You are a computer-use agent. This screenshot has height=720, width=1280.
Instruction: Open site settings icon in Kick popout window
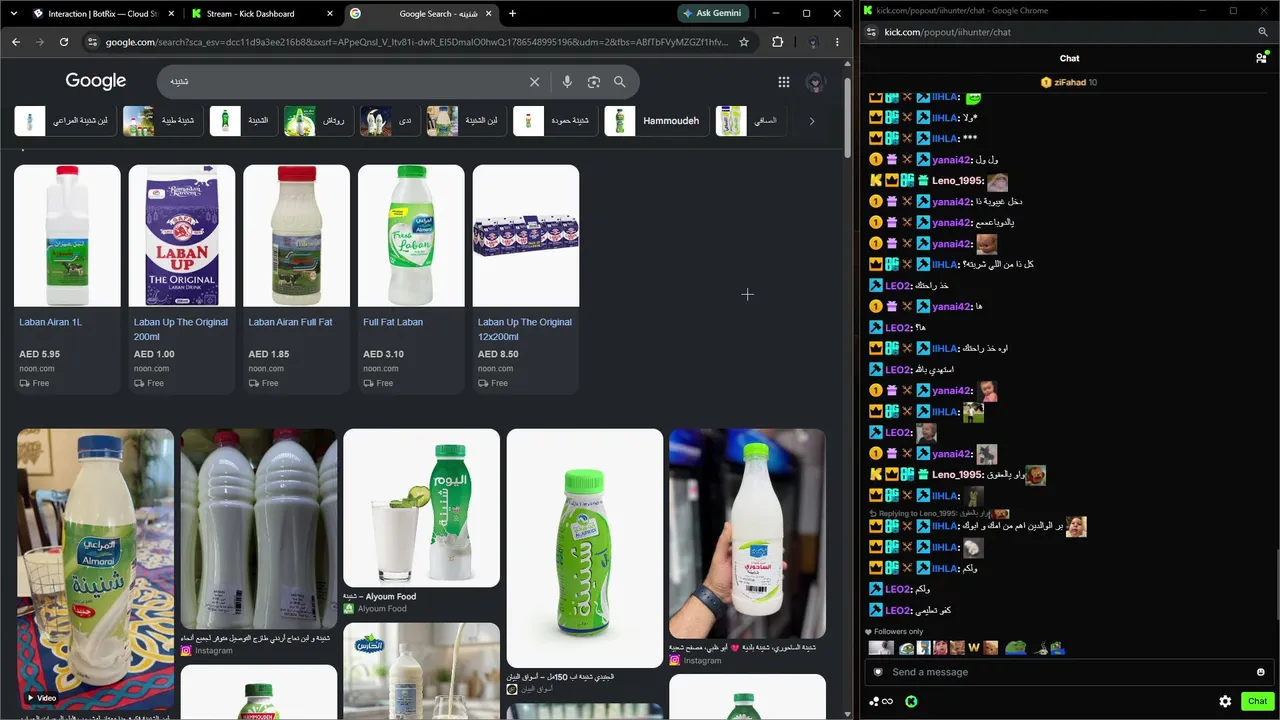(x=871, y=32)
